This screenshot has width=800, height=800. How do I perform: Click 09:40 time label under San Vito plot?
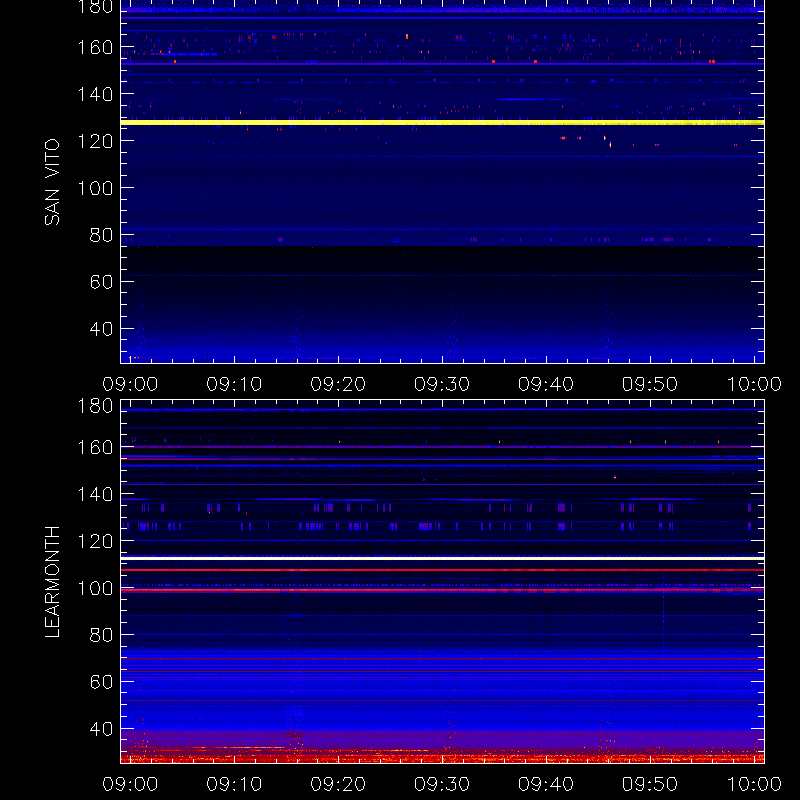(546, 384)
